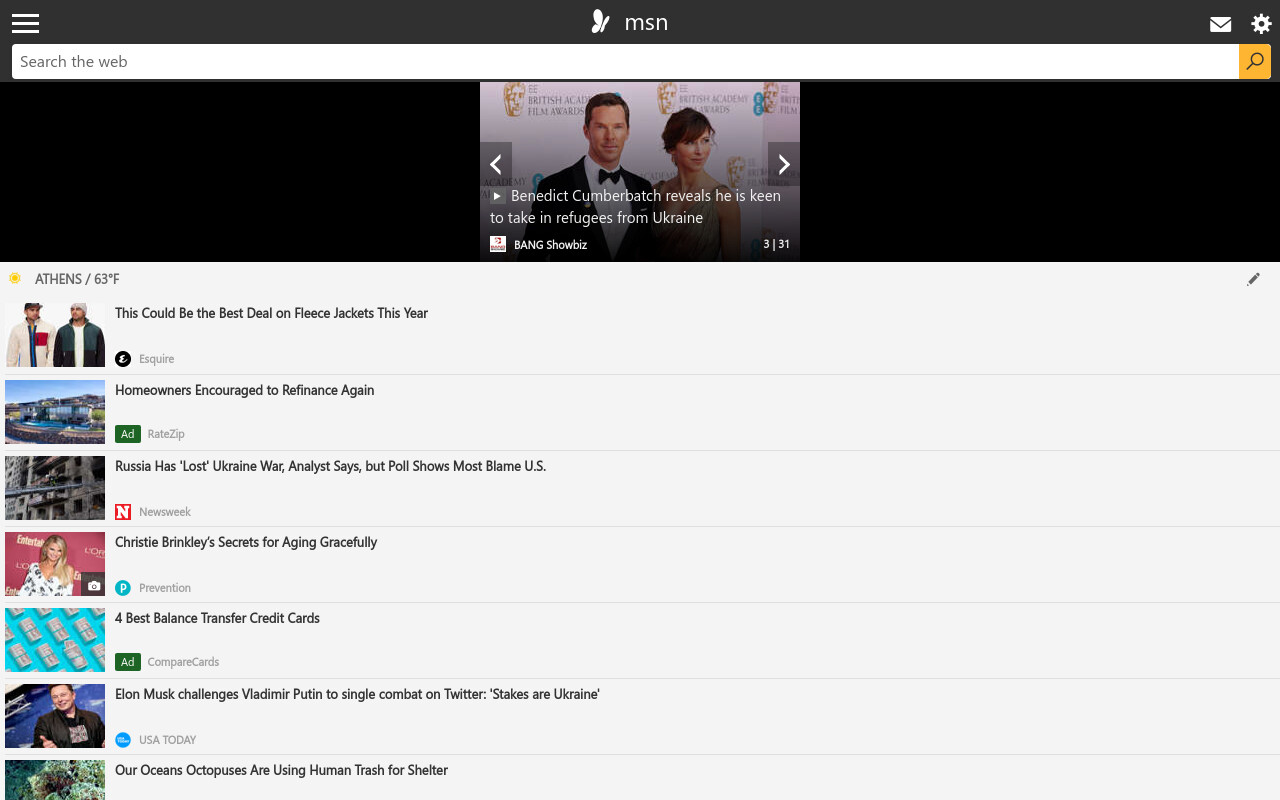Click the Ad badge beside RateZip
This screenshot has height=800, width=1280.
tap(127, 434)
